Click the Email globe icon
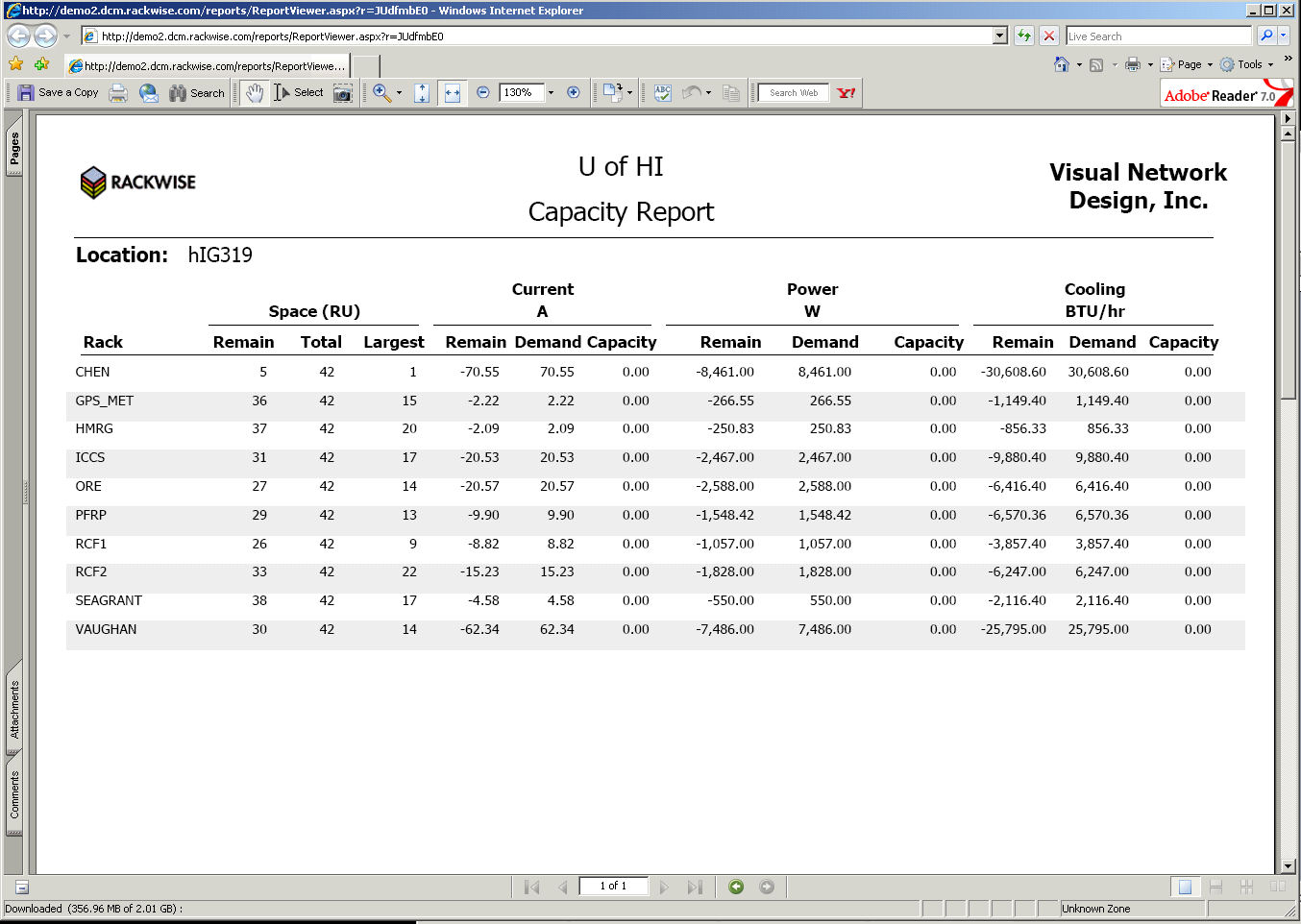 [149, 93]
